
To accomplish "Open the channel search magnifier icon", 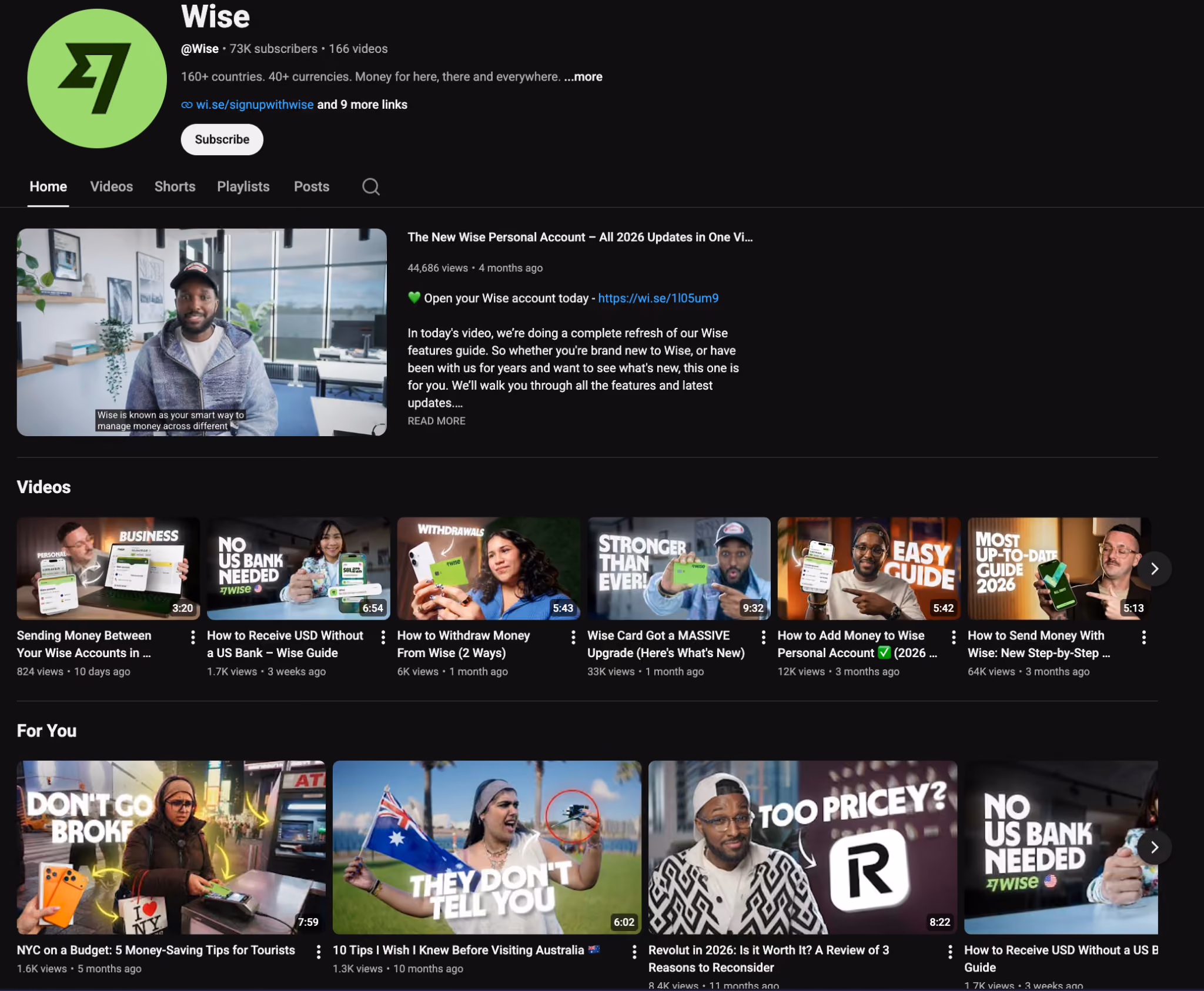I will tap(370, 187).
